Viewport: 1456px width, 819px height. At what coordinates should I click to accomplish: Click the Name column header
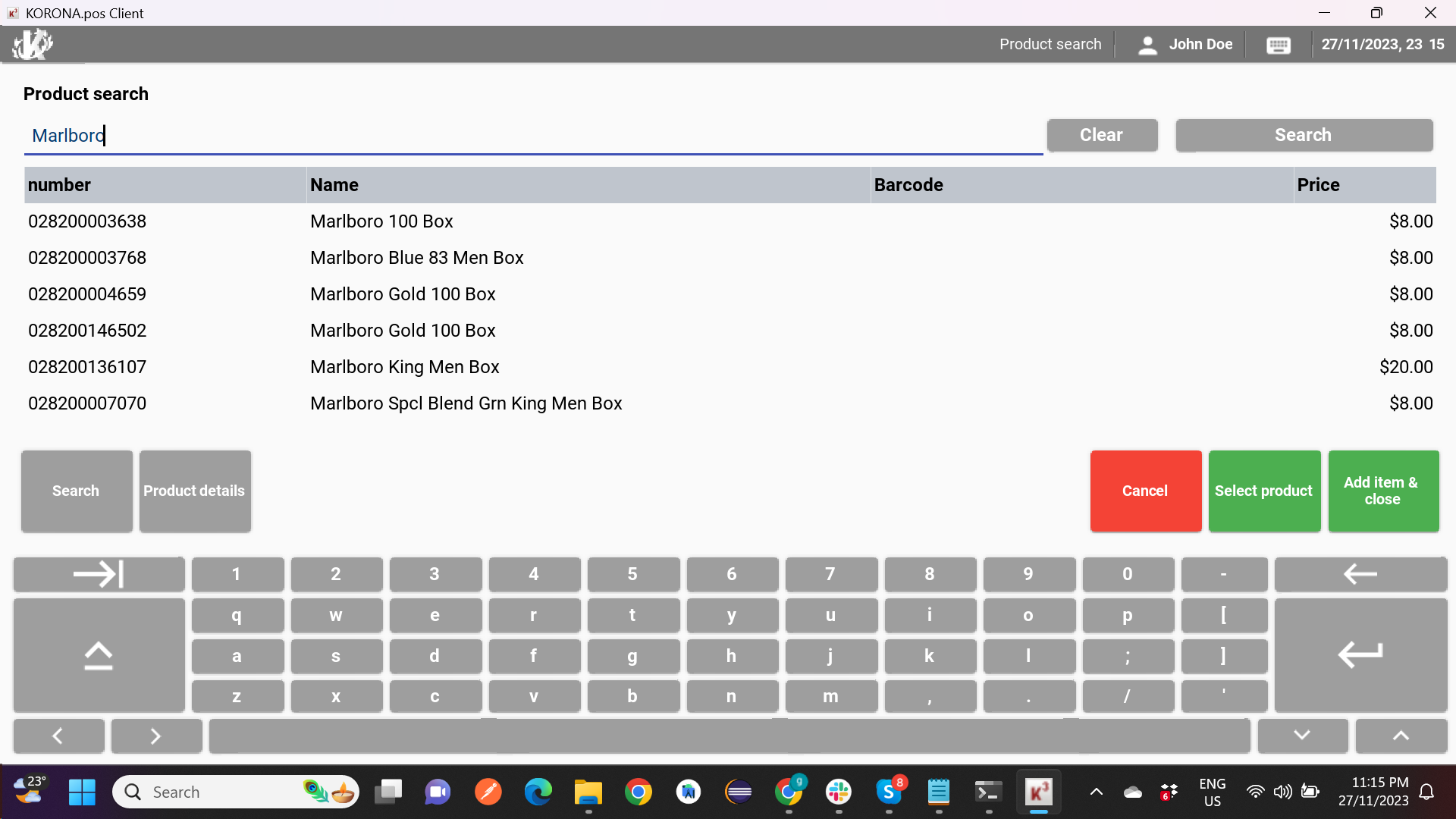(x=588, y=185)
